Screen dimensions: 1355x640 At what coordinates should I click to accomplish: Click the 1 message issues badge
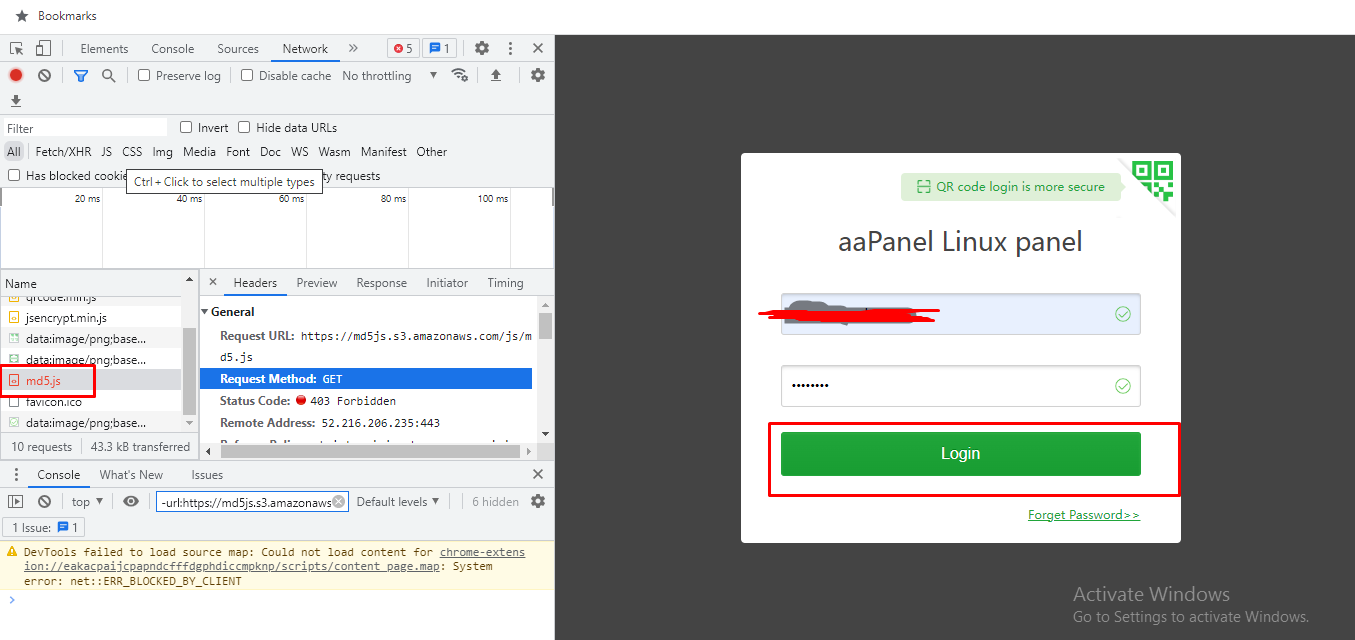point(439,48)
